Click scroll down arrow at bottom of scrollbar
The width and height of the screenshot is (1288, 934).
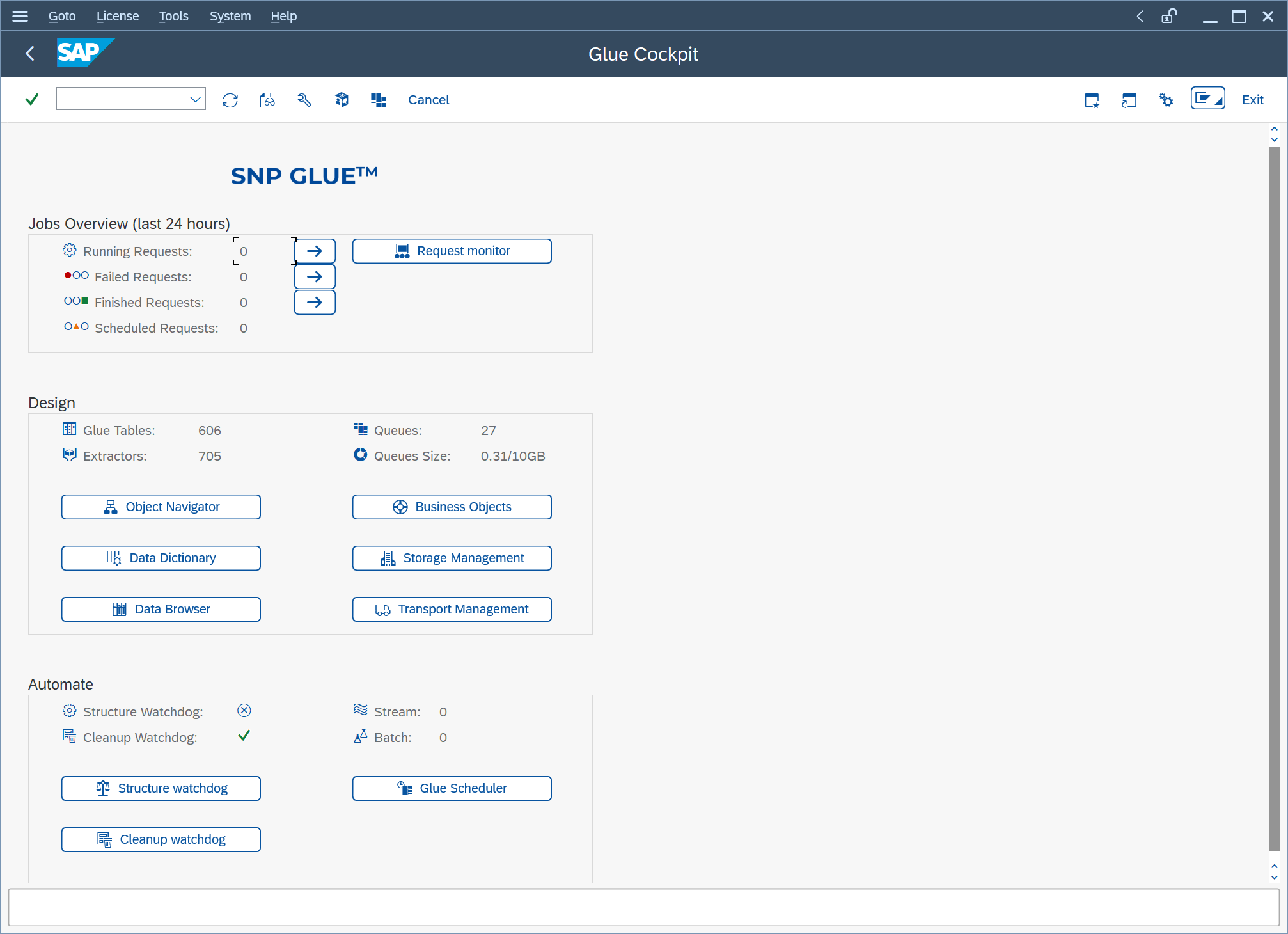(1274, 878)
